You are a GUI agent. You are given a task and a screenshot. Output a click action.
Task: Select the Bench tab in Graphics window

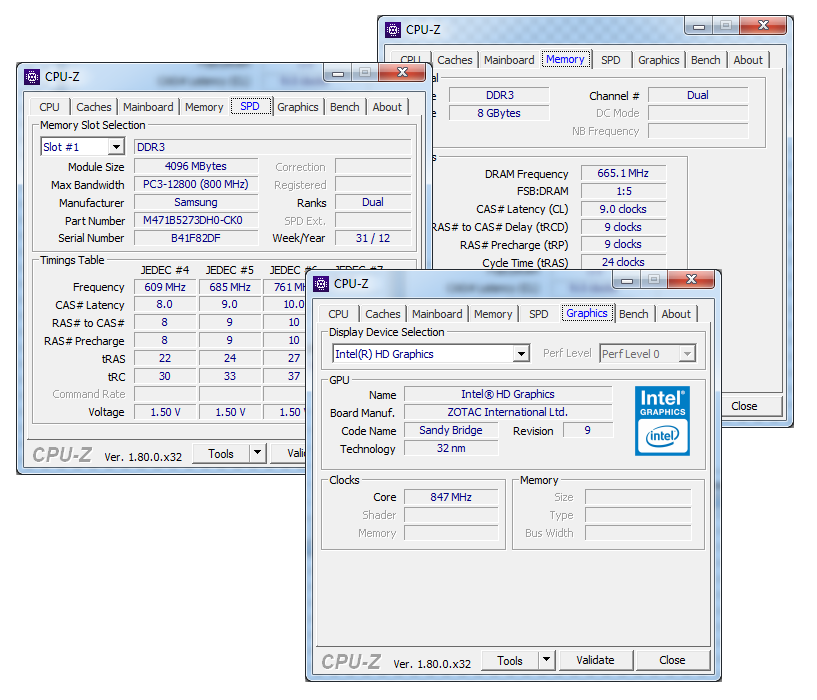633,314
